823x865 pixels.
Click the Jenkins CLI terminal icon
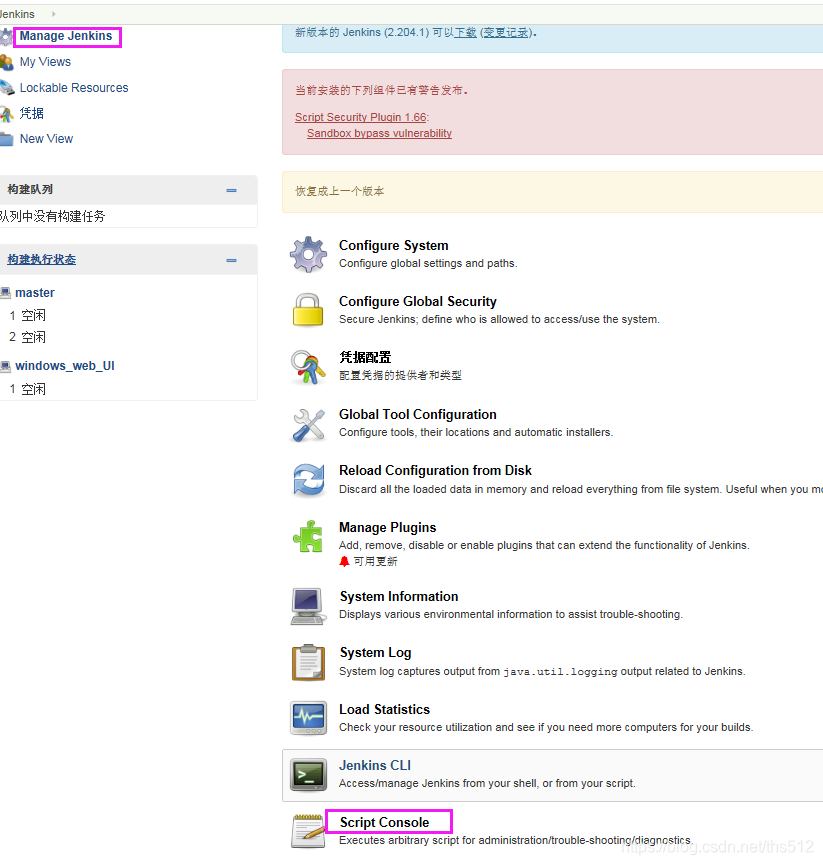point(308,775)
